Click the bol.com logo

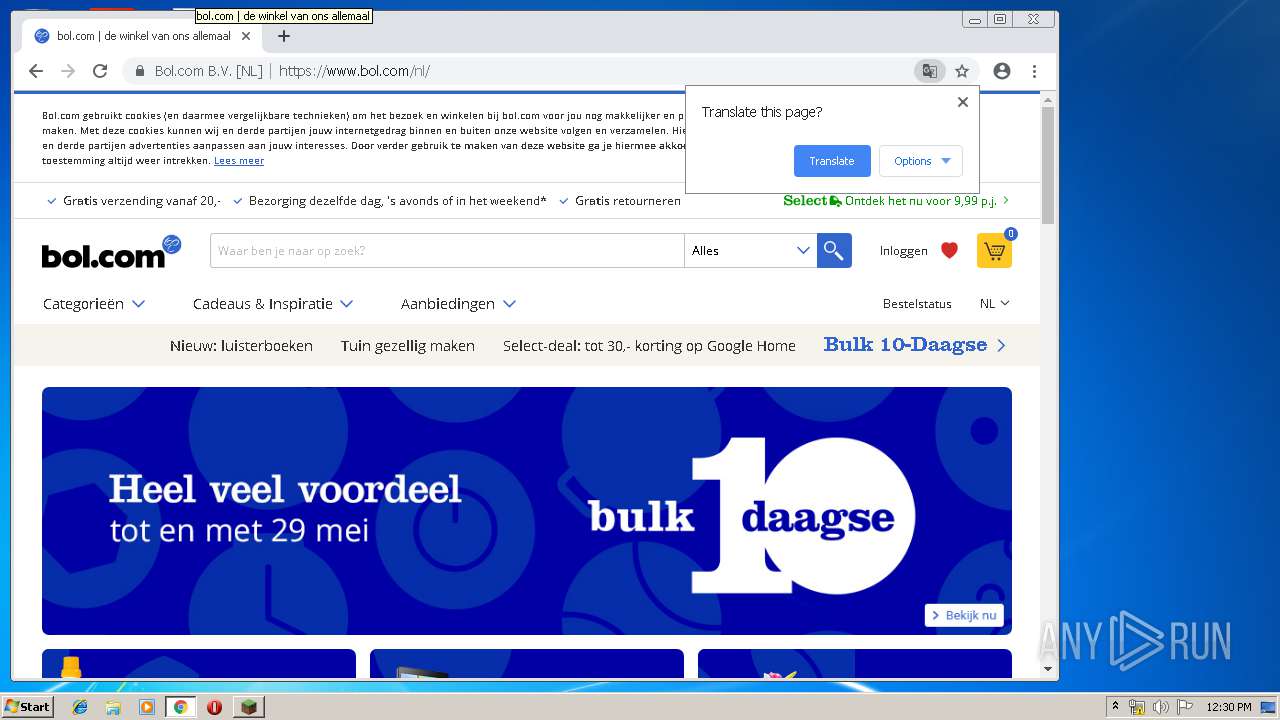coord(111,252)
